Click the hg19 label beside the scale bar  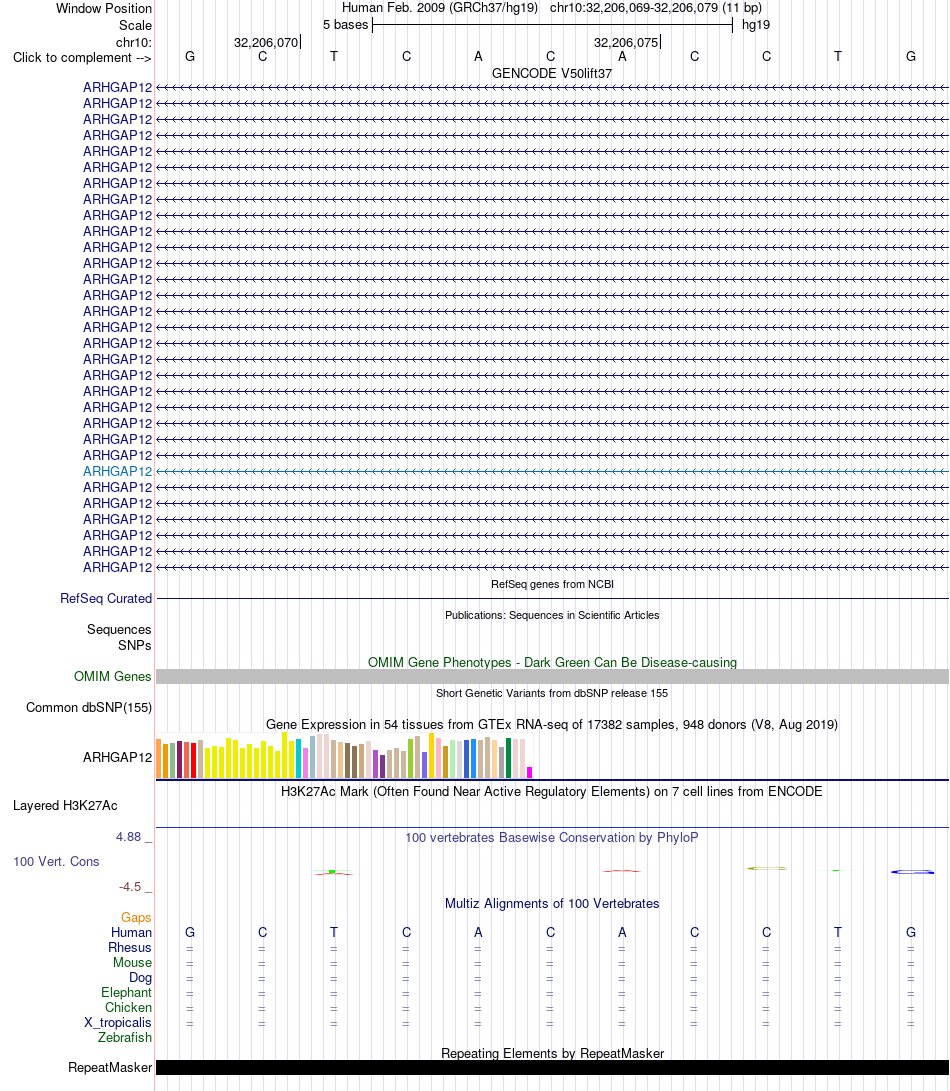[x=756, y=25]
